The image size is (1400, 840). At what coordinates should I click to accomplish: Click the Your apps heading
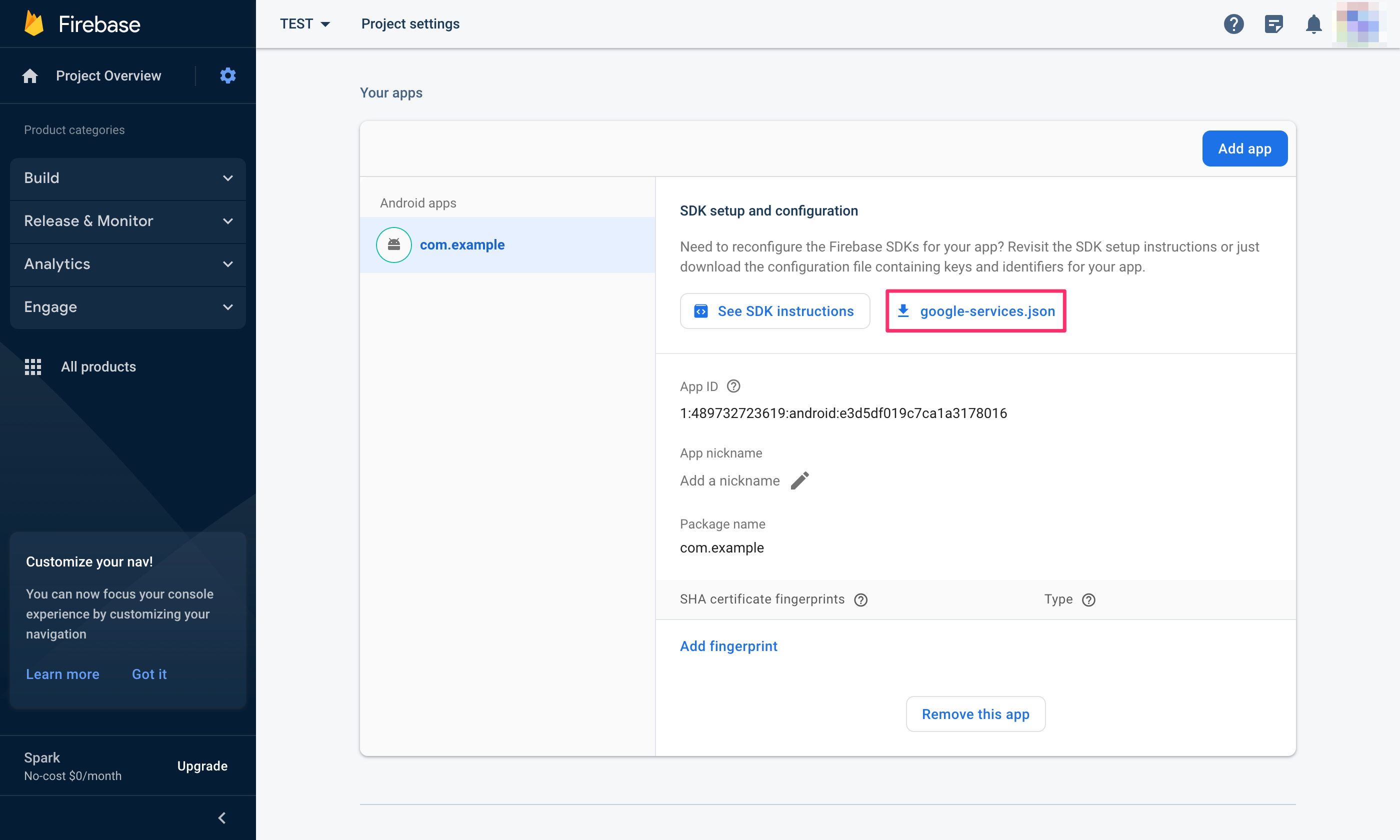[391, 92]
